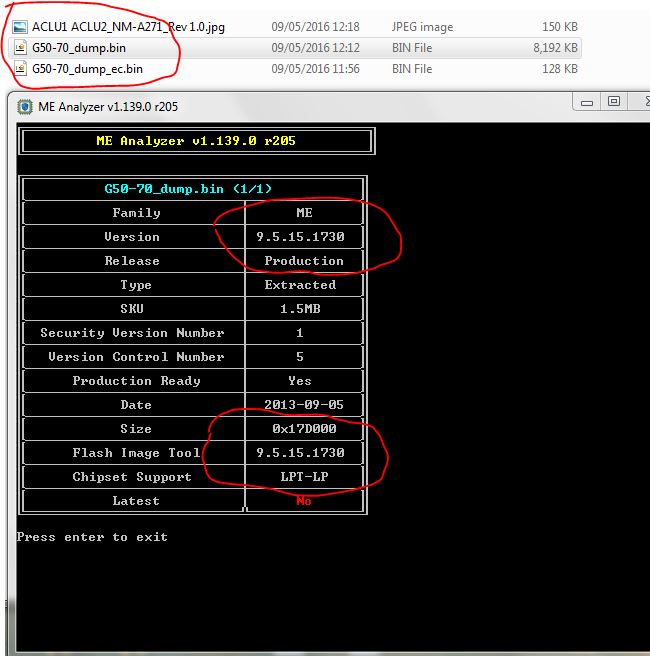Click the 128 KB size value
This screenshot has width=650, height=656.
560,69
